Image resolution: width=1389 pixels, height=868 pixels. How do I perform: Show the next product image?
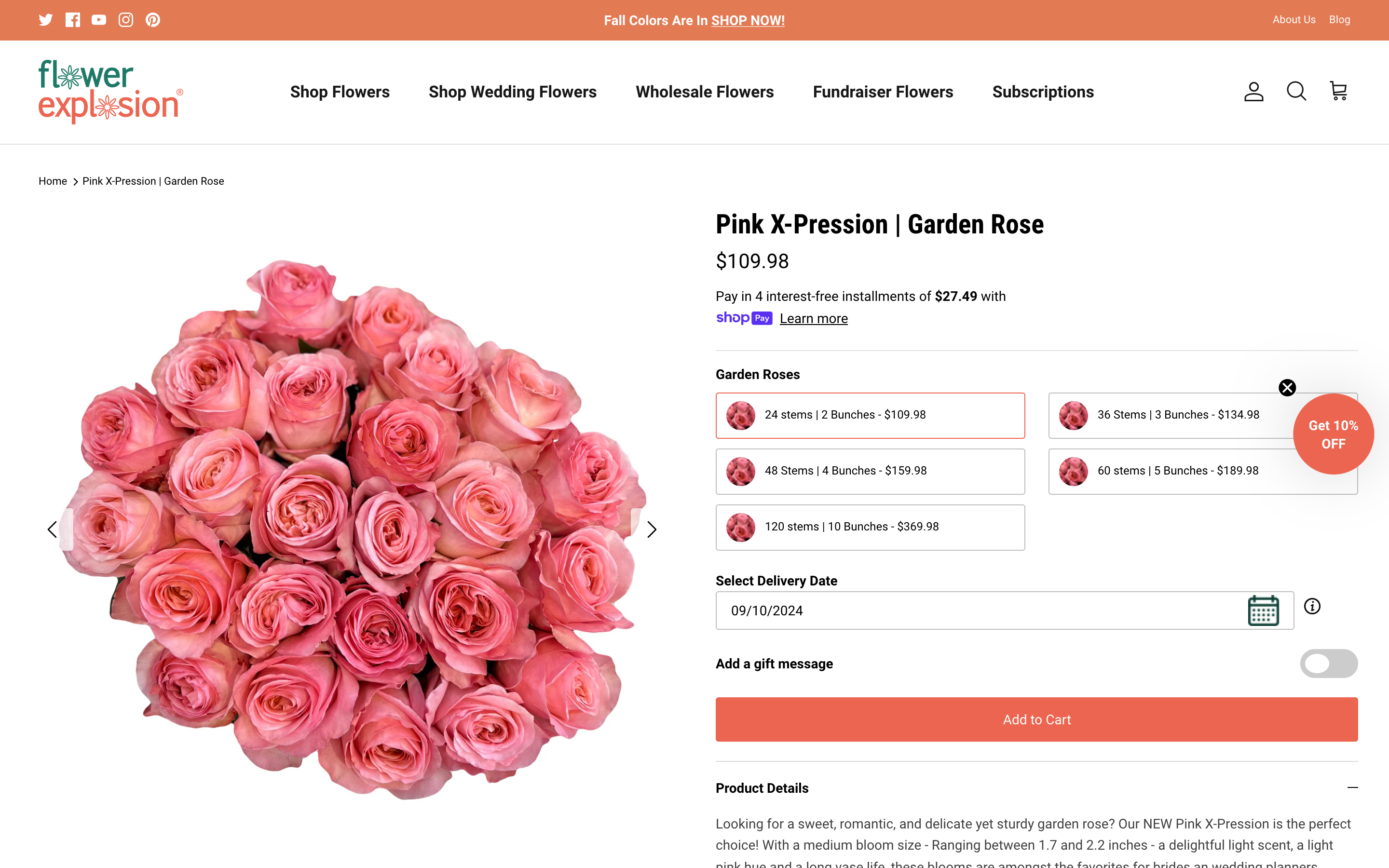click(x=651, y=529)
